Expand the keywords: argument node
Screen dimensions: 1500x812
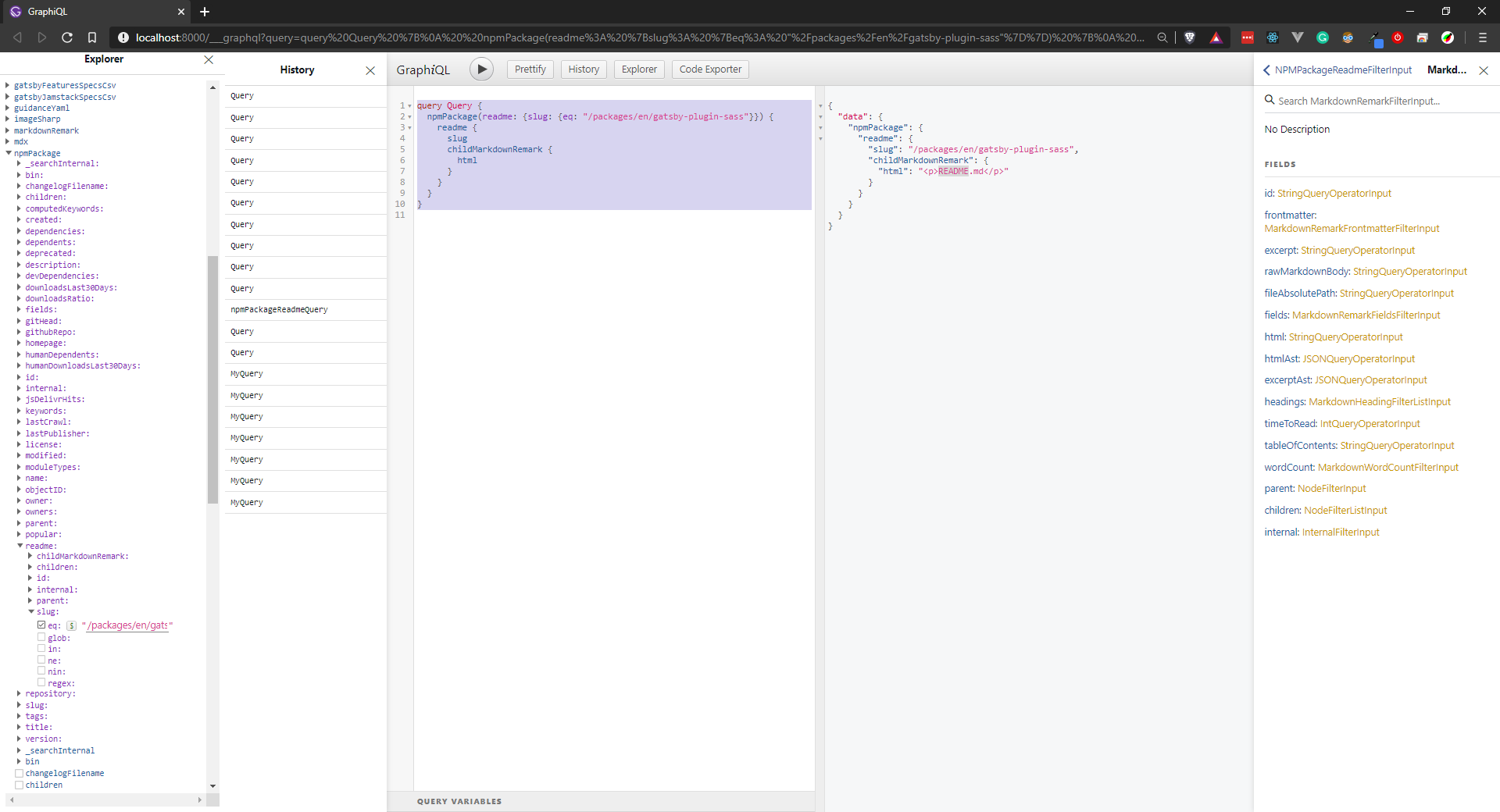pos(20,411)
